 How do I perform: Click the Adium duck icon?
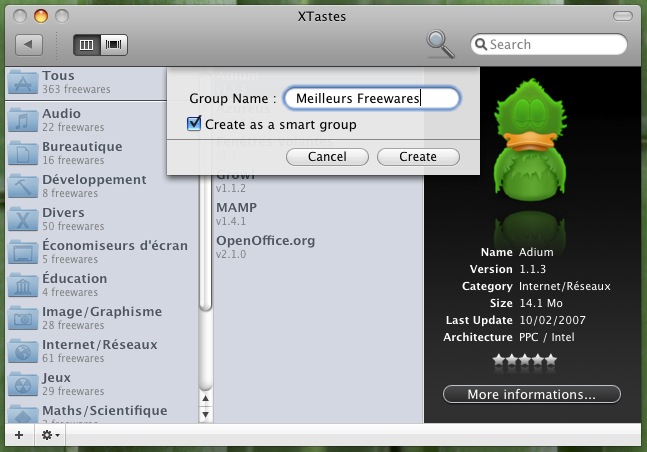coord(530,139)
